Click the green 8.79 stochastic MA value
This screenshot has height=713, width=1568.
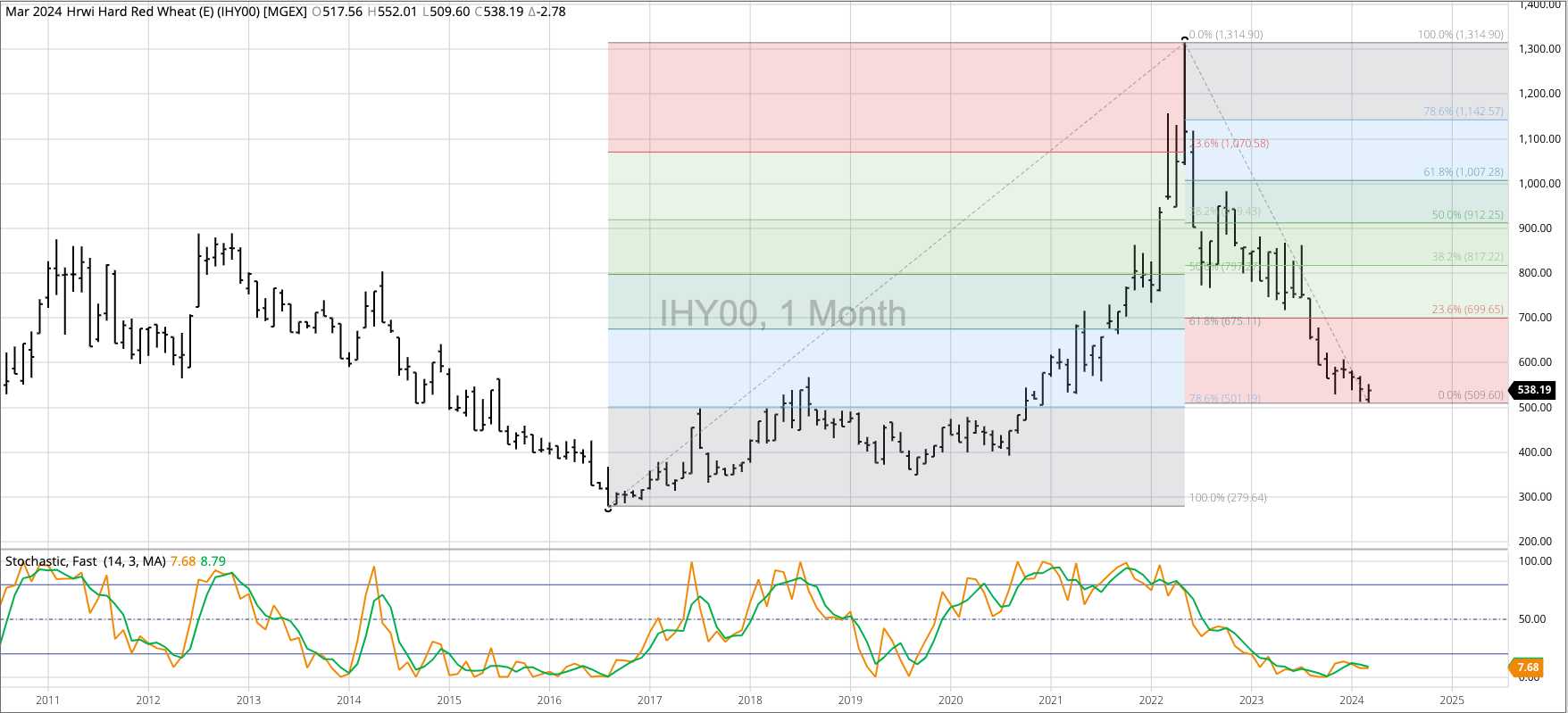click(213, 561)
